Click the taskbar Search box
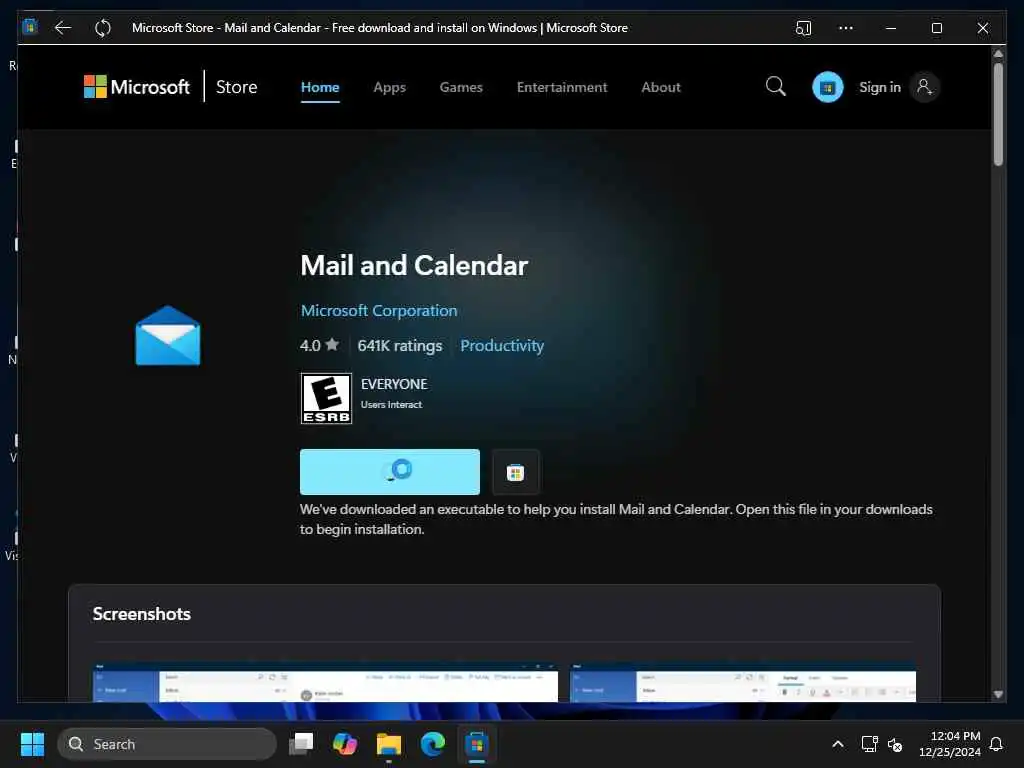 point(167,744)
